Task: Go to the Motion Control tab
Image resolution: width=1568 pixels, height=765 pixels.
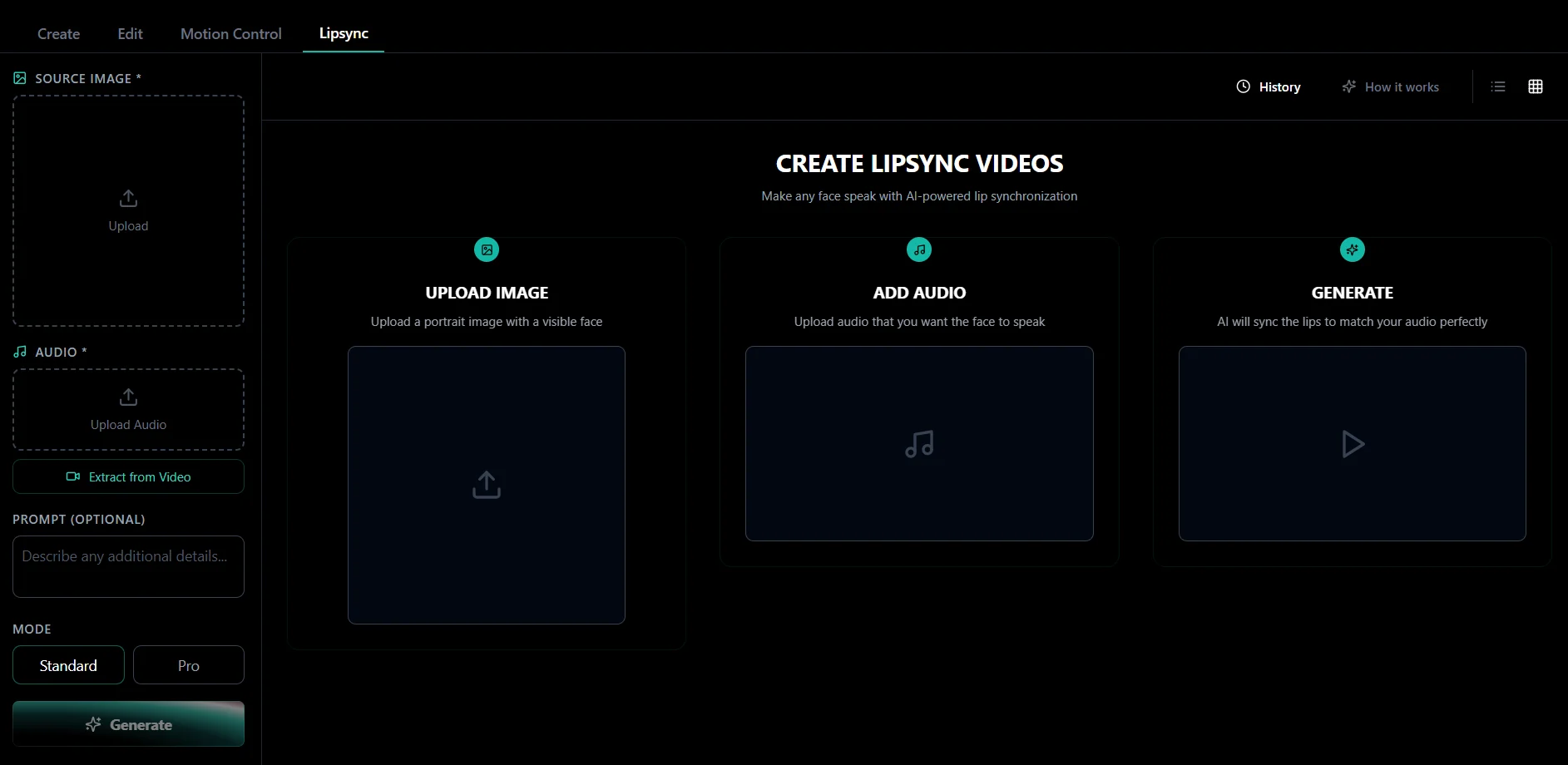Action: click(231, 34)
